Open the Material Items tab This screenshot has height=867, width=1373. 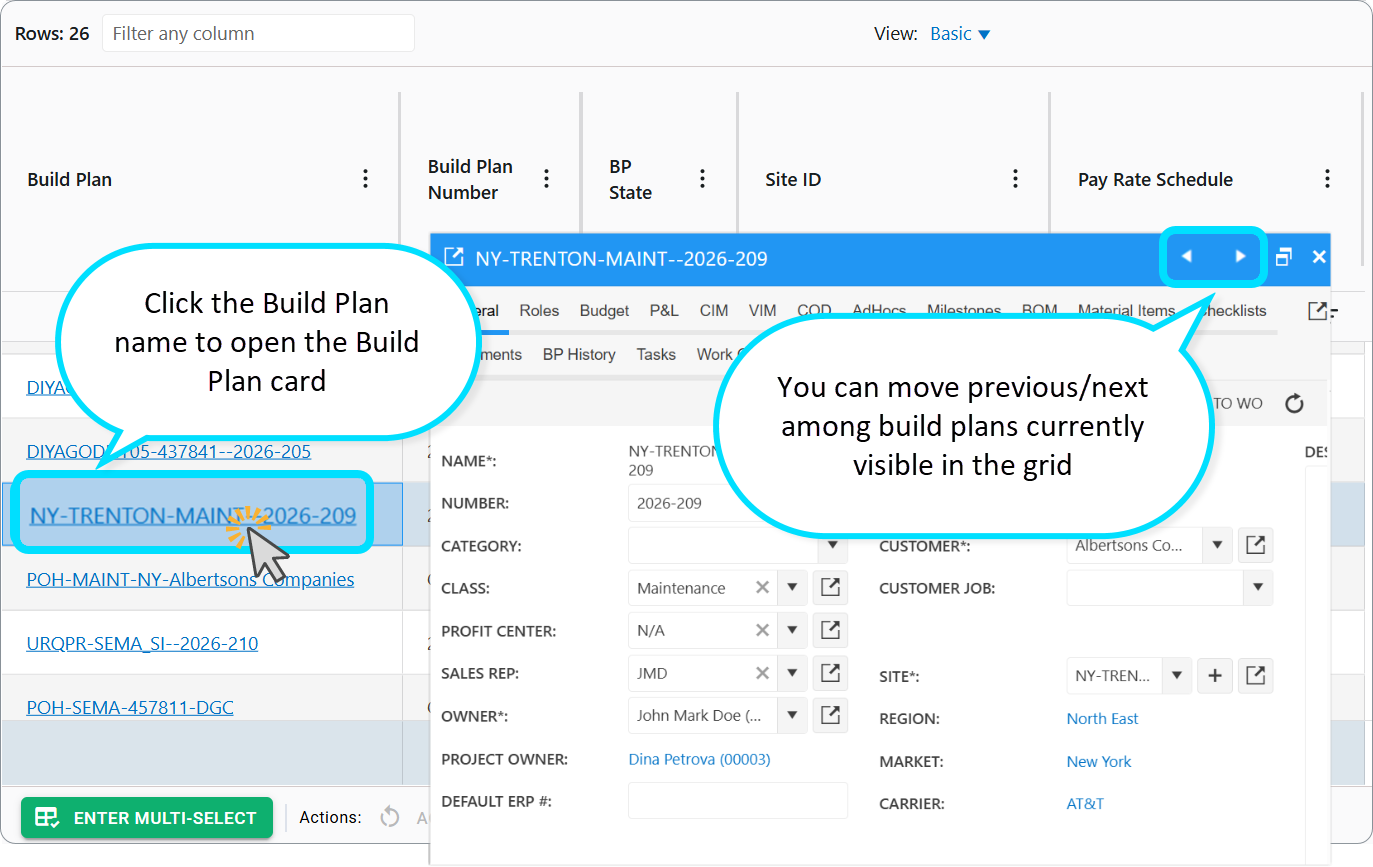click(1127, 311)
